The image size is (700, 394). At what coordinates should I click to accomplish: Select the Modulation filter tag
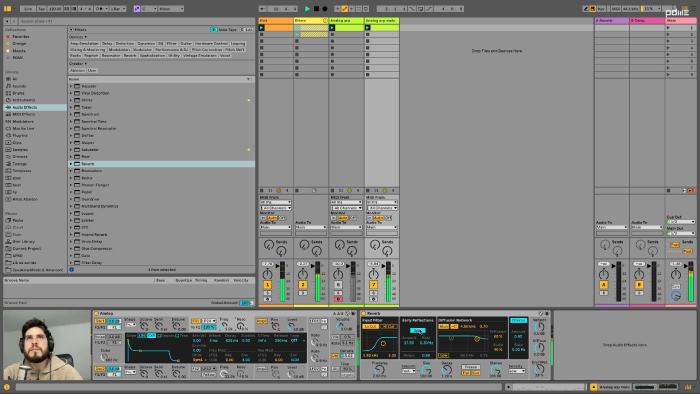[119, 50]
